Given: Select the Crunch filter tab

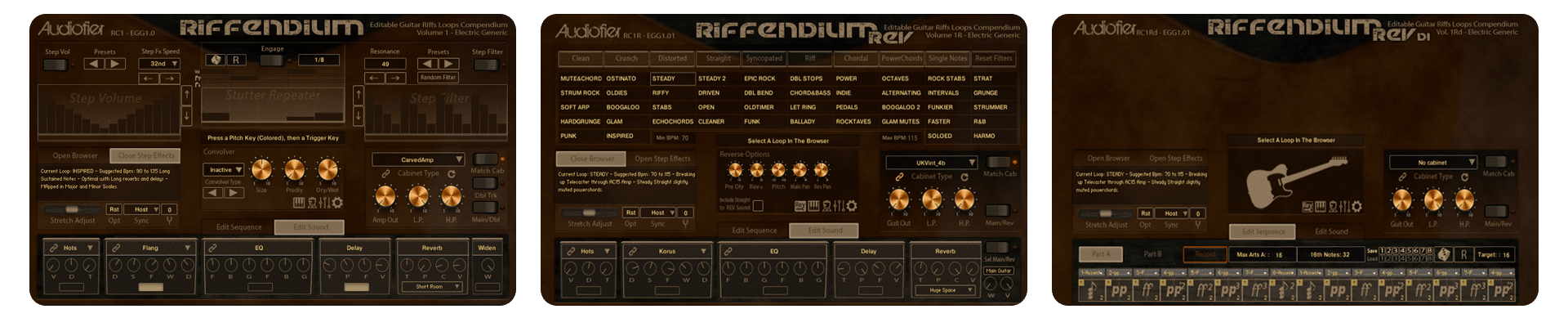Looking at the screenshot, I should point(626,58).
